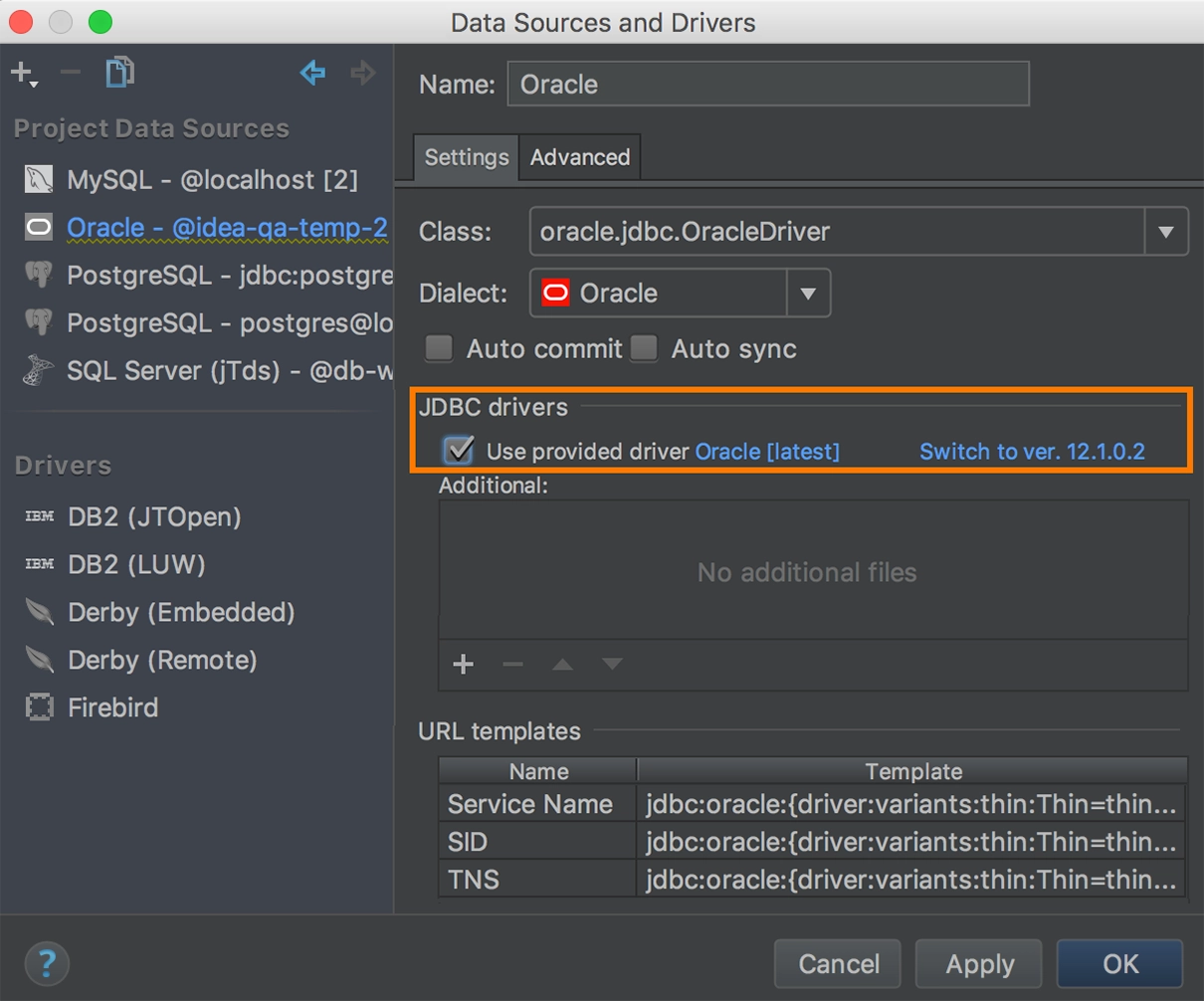This screenshot has width=1204, height=1001.
Task: Click the Service Name row's jdbc template
Action: (911, 804)
